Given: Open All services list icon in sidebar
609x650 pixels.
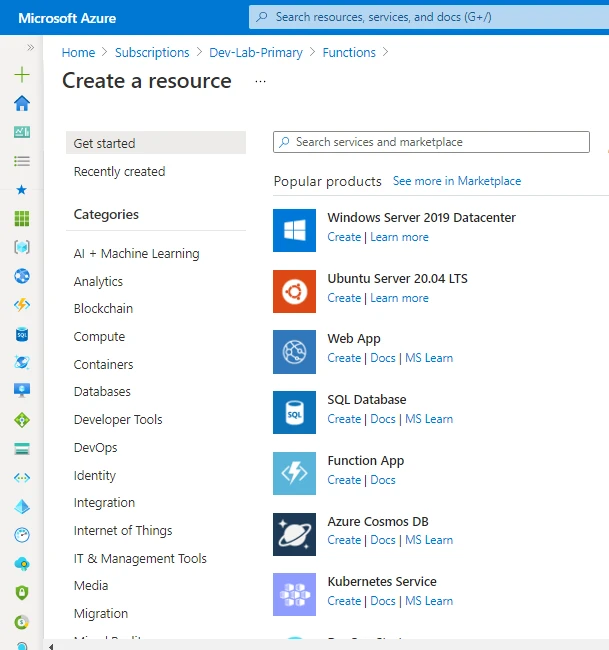Looking at the screenshot, I should point(22,161).
